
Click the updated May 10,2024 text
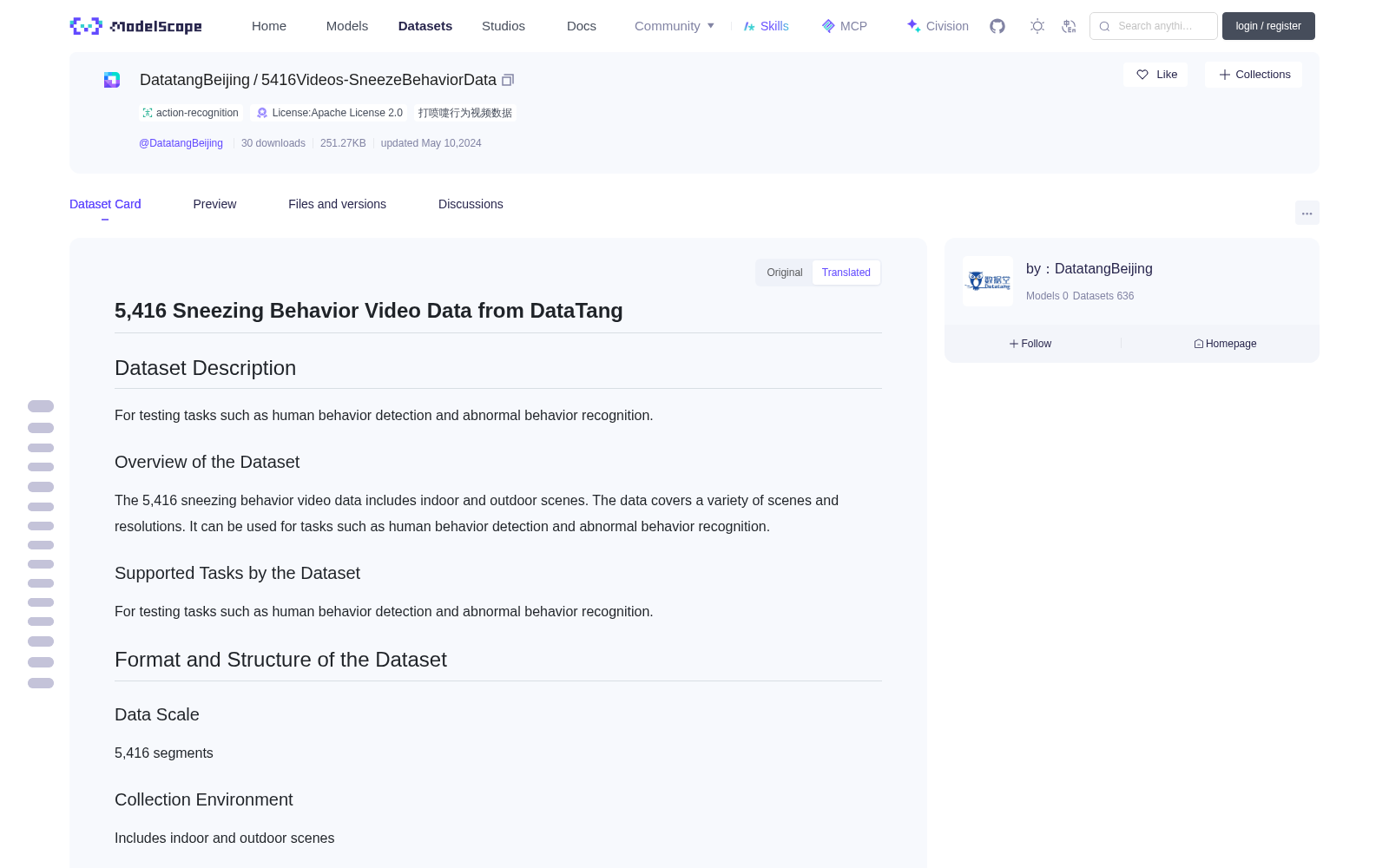coord(431,143)
